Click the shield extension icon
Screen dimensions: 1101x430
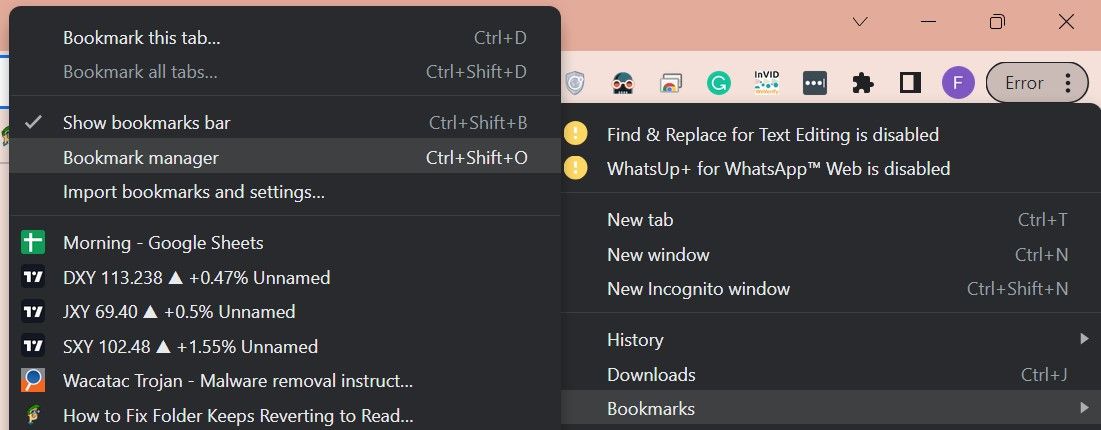tap(575, 83)
